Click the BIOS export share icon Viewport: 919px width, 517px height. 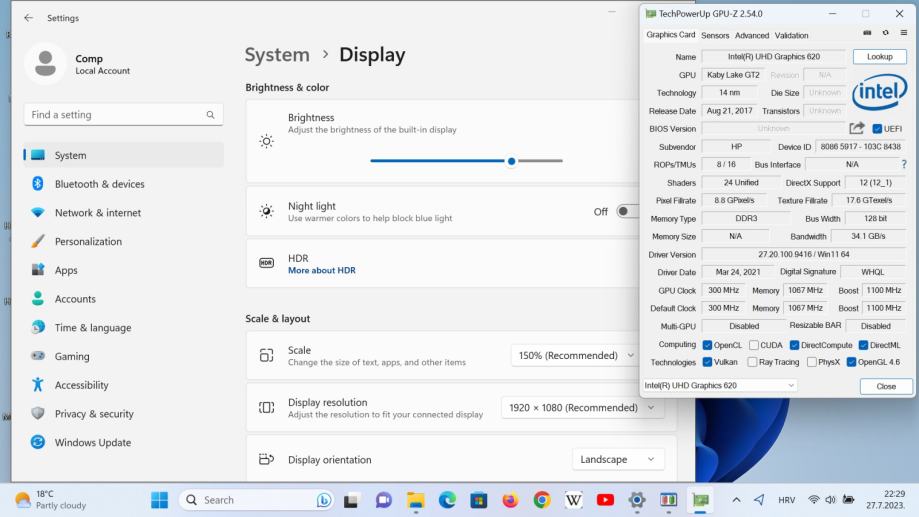coord(856,128)
